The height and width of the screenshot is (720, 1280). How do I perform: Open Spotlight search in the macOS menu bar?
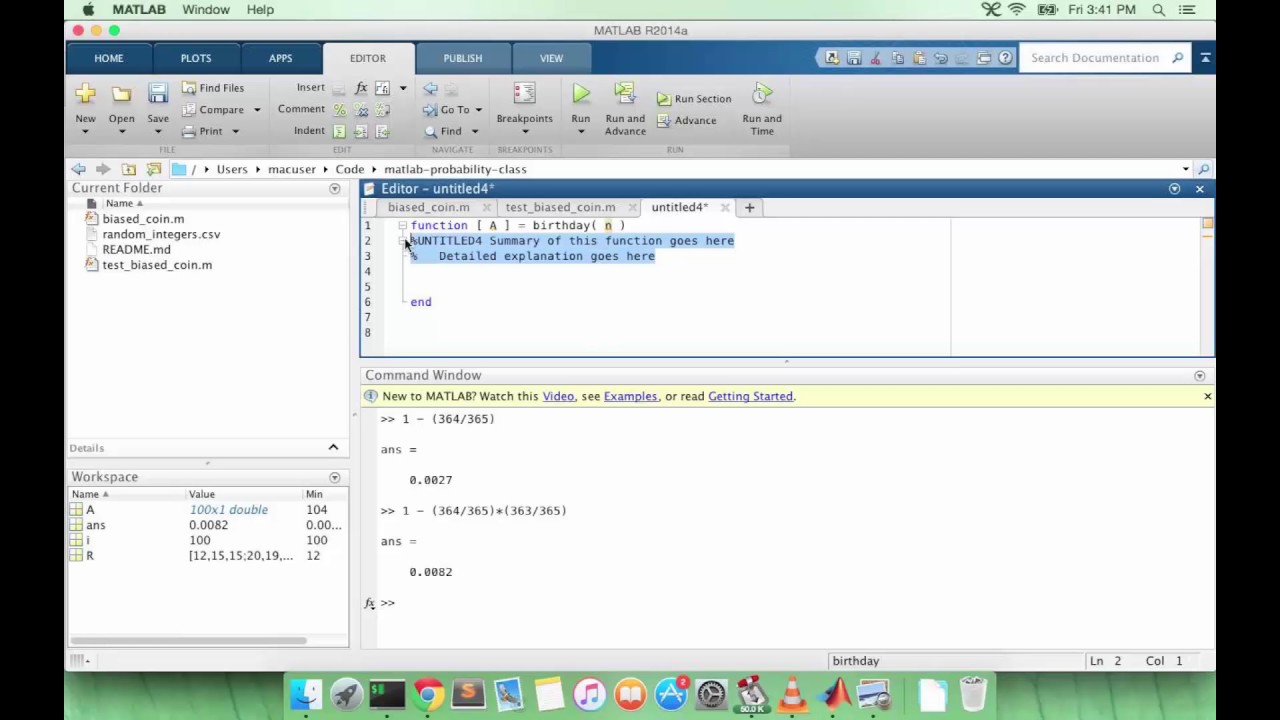coord(1159,10)
